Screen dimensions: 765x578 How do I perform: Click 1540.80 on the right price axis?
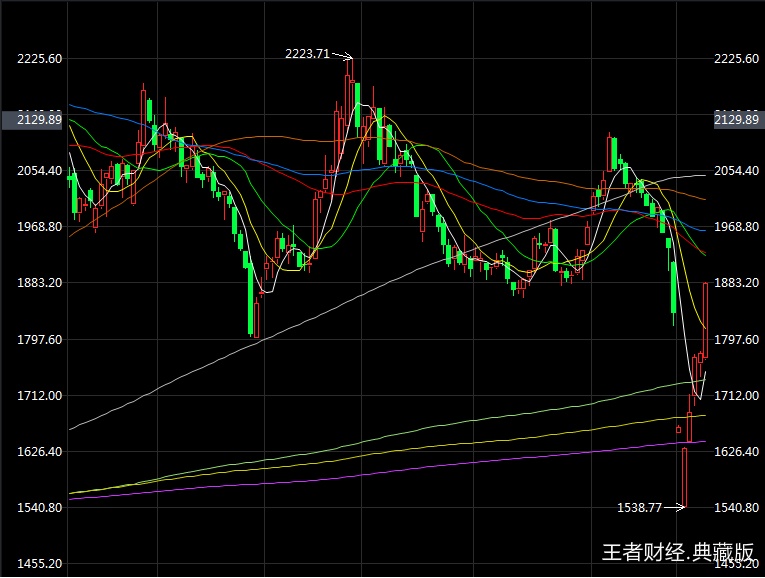click(737, 508)
